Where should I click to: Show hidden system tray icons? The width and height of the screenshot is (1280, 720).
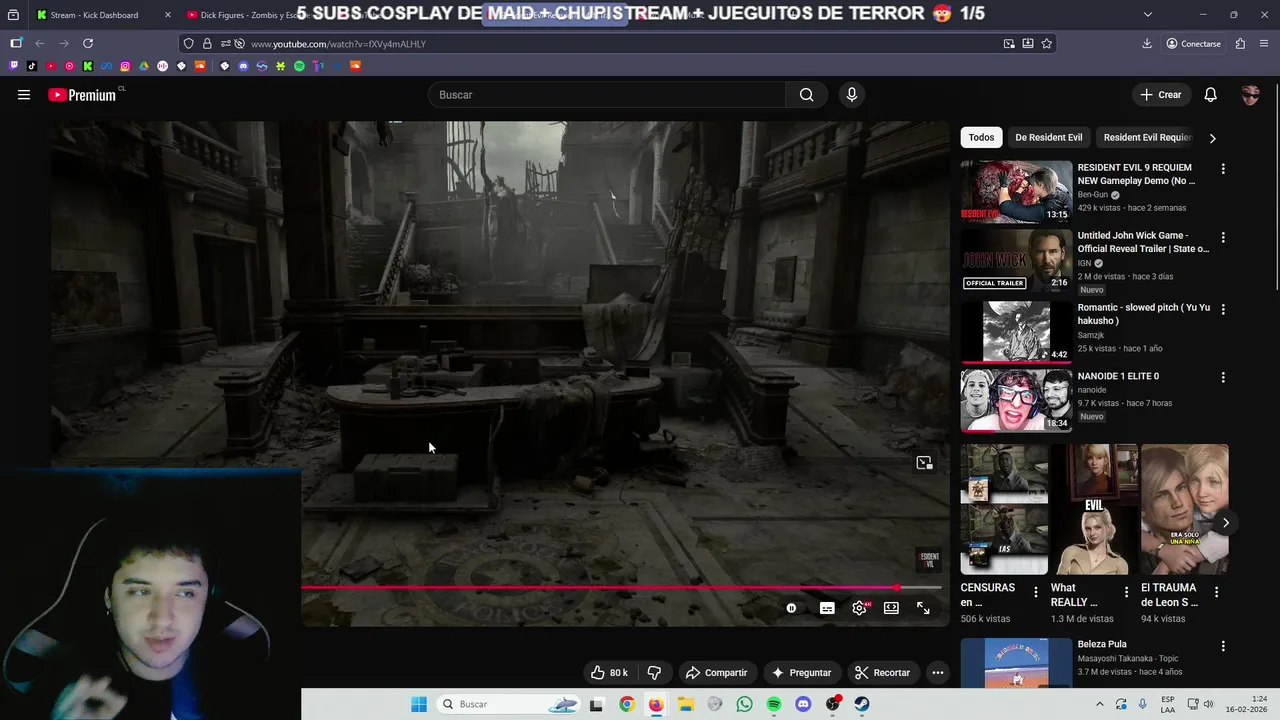point(1100,704)
